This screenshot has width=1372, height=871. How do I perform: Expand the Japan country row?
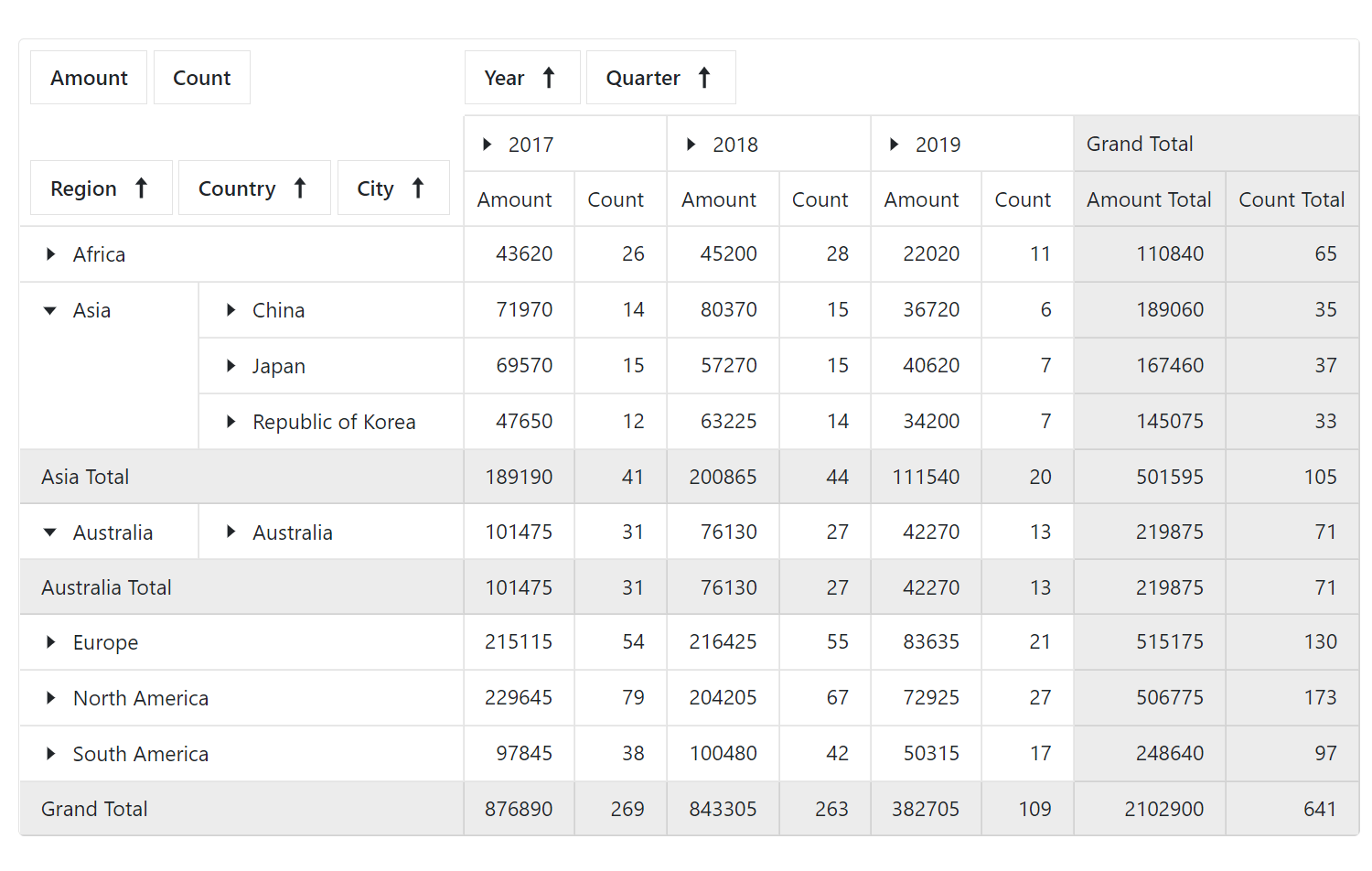[x=231, y=366]
